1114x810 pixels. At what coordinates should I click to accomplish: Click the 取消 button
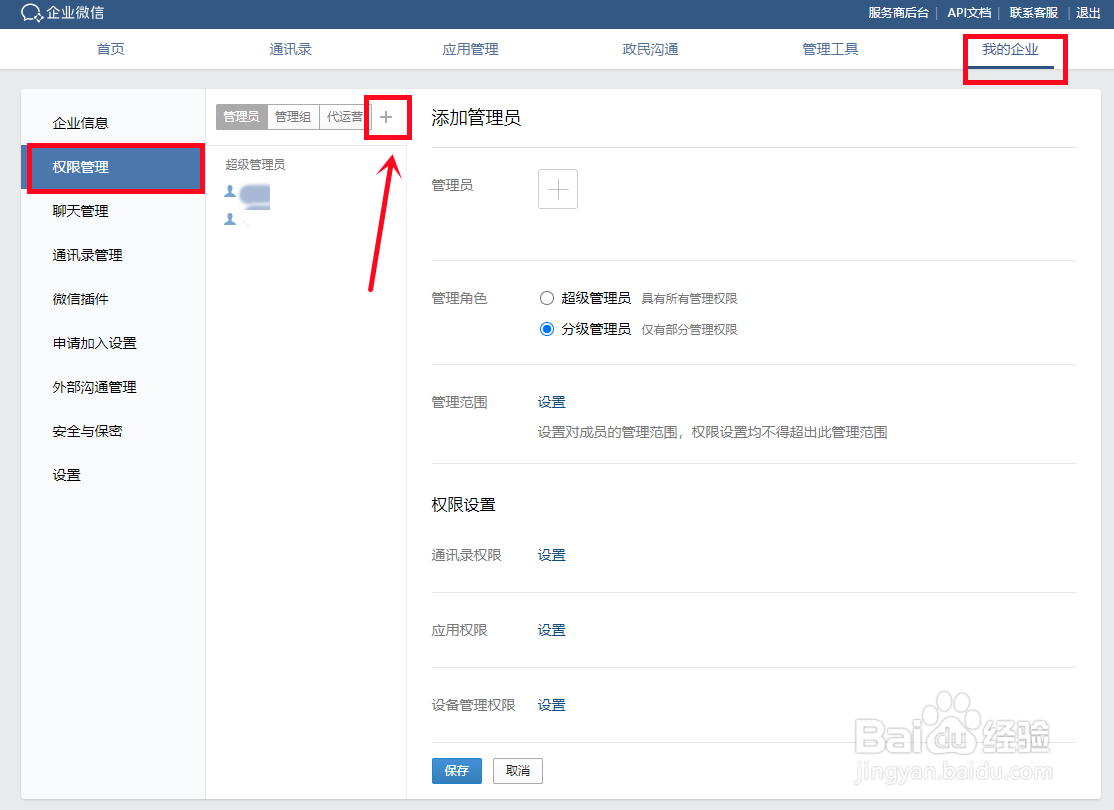point(517,771)
